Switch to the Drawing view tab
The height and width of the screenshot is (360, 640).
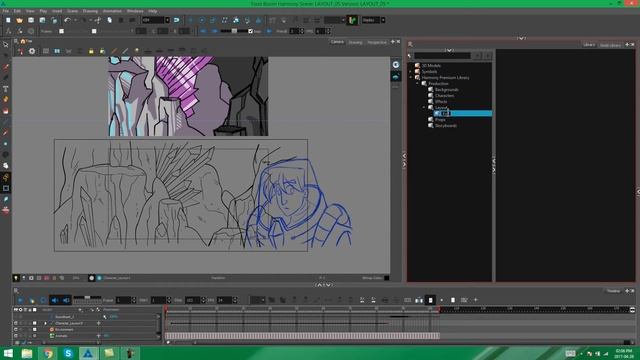355,42
